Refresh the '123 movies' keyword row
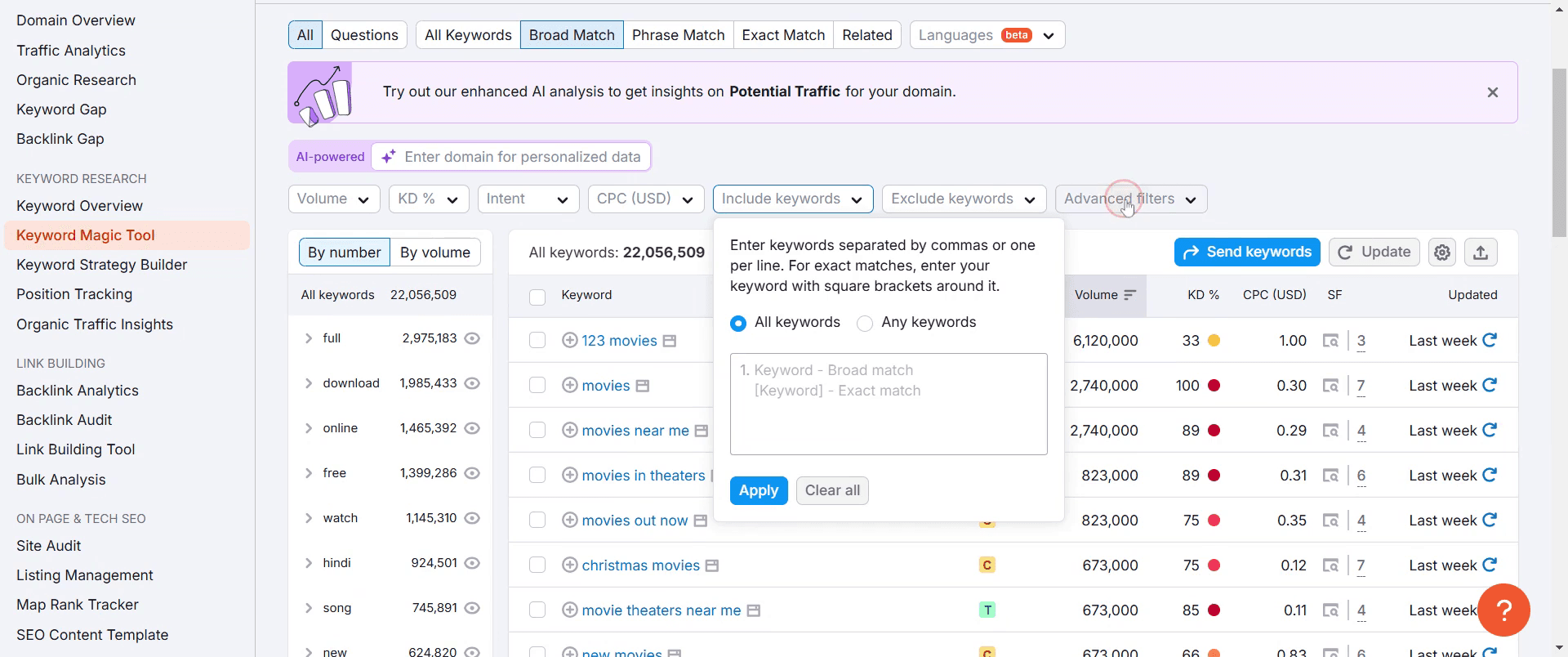Image resolution: width=1568 pixels, height=657 pixels. [1490, 340]
